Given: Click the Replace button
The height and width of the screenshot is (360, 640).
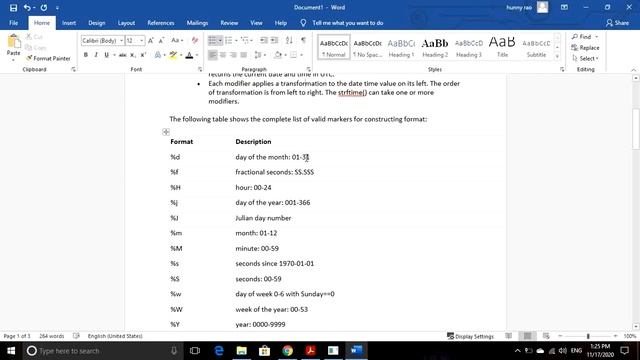Looking at the screenshot, I should tap(585, 48).
